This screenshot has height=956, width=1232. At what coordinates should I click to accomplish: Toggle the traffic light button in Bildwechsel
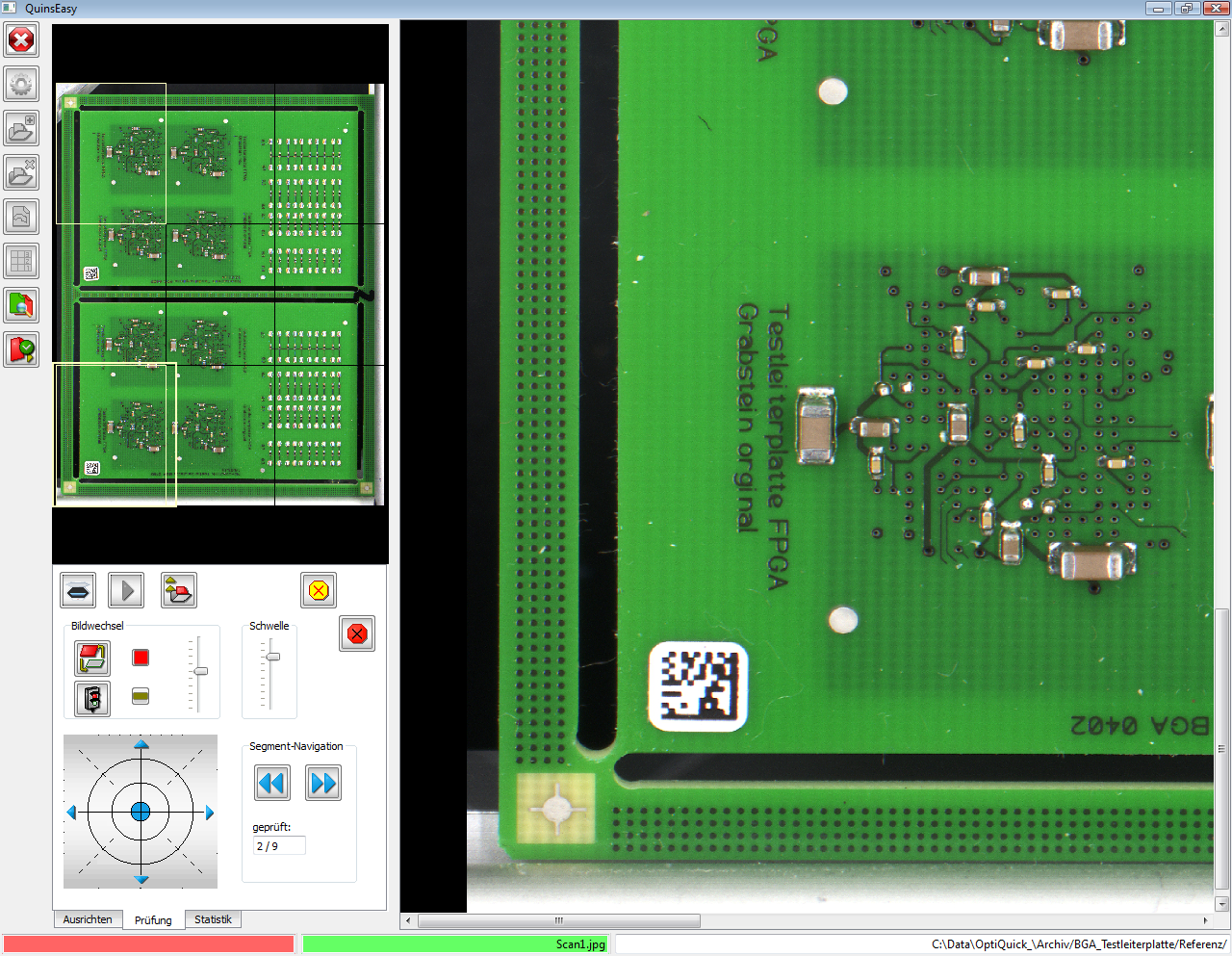point(92,699)
